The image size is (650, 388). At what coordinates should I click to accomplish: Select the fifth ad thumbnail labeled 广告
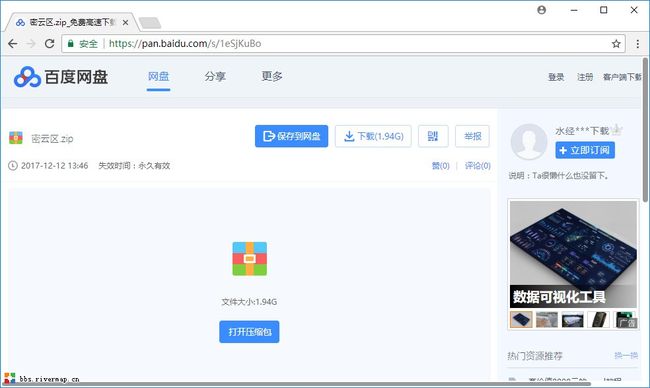point(624,320)
